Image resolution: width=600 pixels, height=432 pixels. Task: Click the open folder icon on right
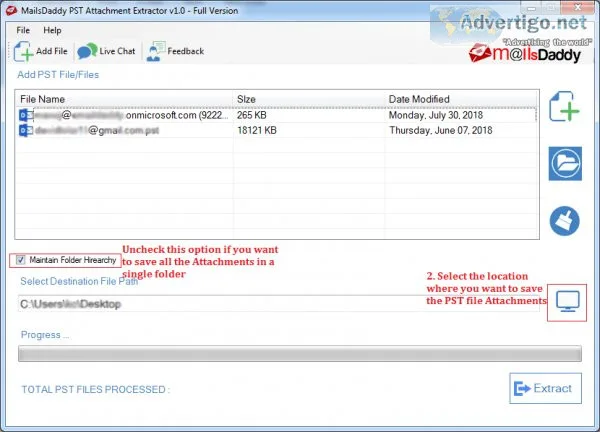tap(565, 163)
